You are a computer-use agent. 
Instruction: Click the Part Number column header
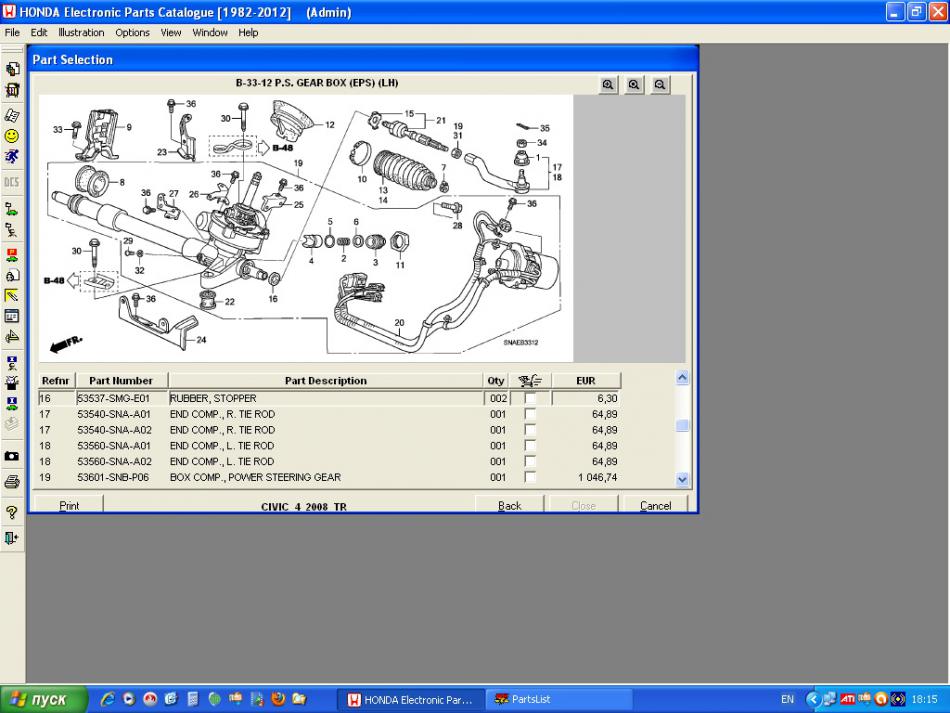coord(121,380)
